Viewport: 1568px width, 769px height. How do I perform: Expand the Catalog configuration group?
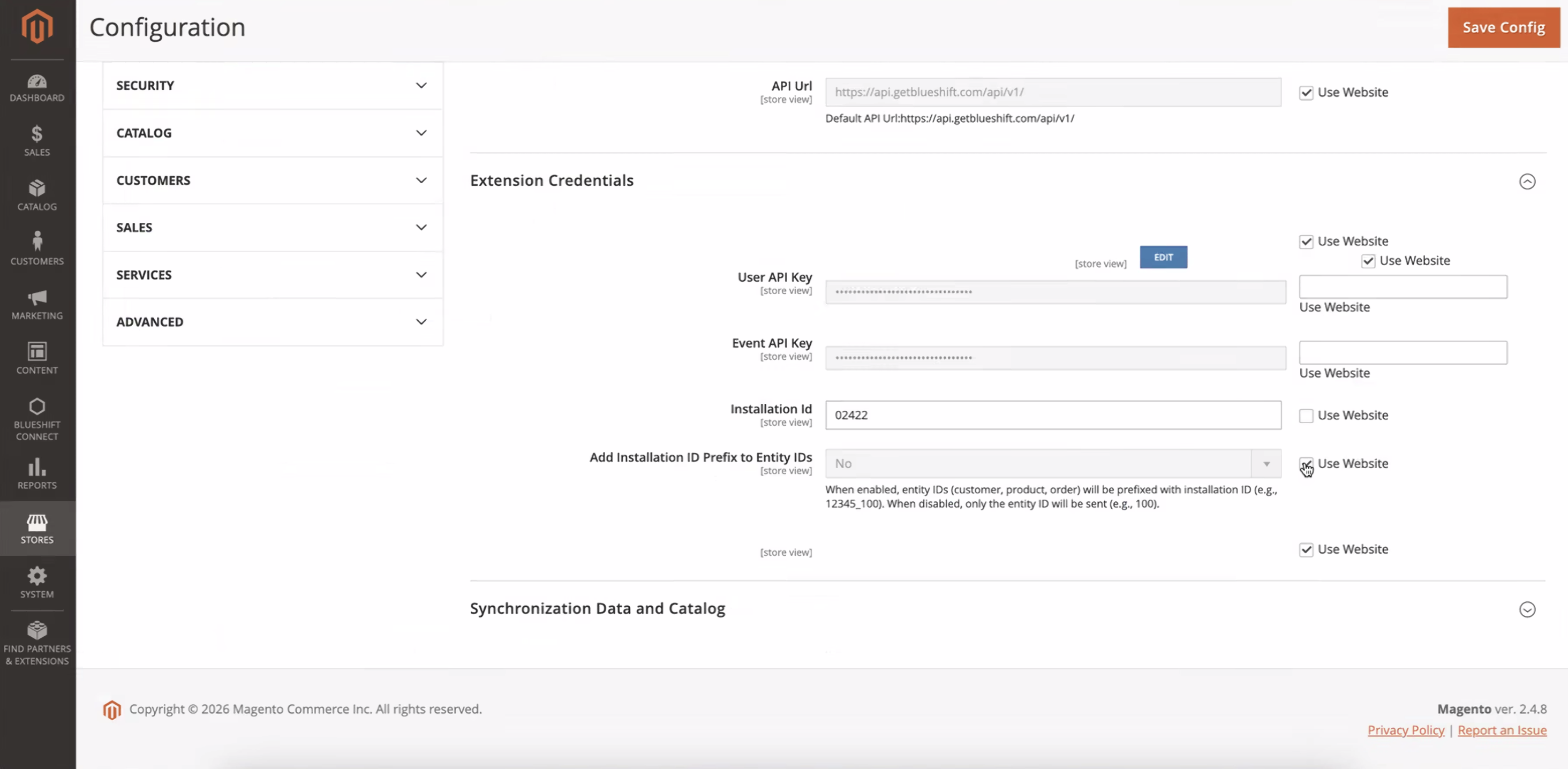click(273, 133)
